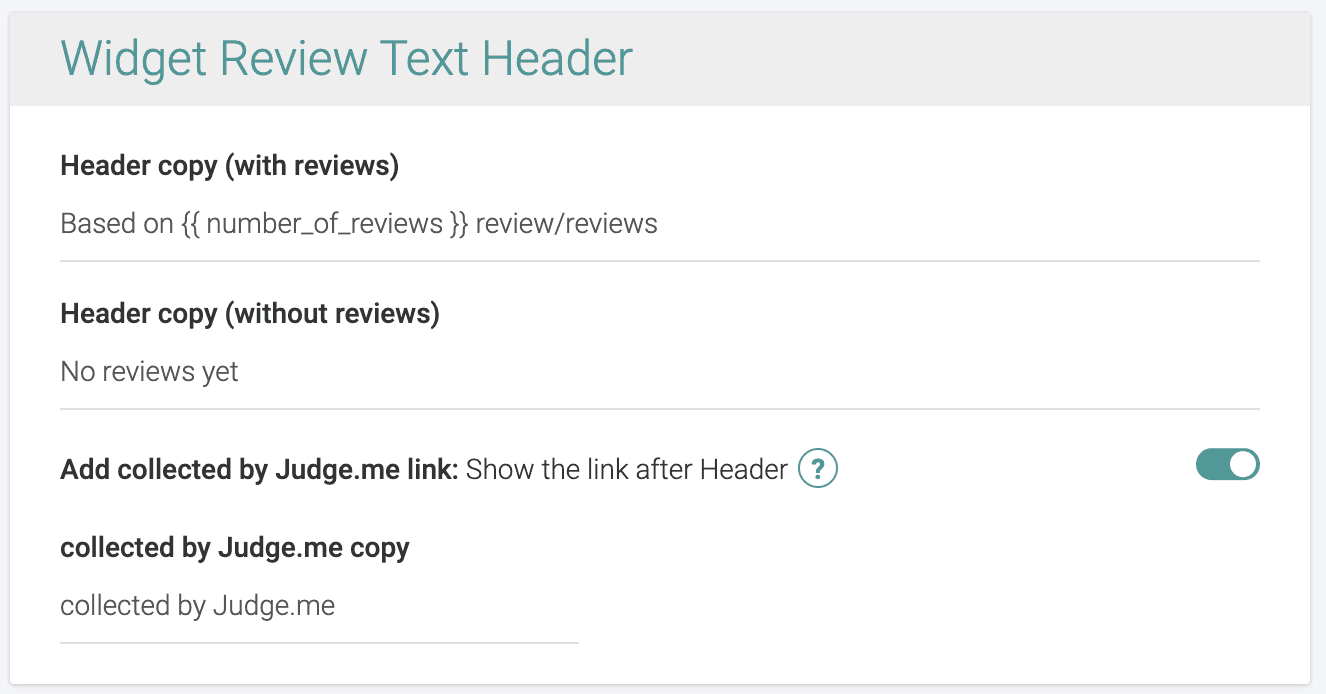Click the underline below the Judge.me copy field
Viewport: 1326px width, 694px height.
(x=319, y=642)
